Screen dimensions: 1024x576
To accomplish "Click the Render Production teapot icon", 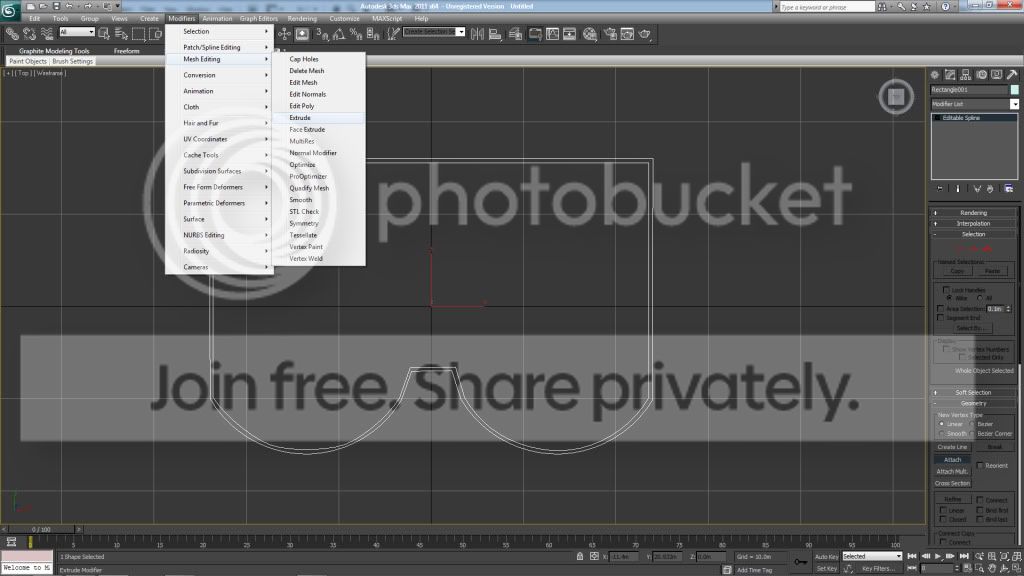I will (x=645, y=33).
